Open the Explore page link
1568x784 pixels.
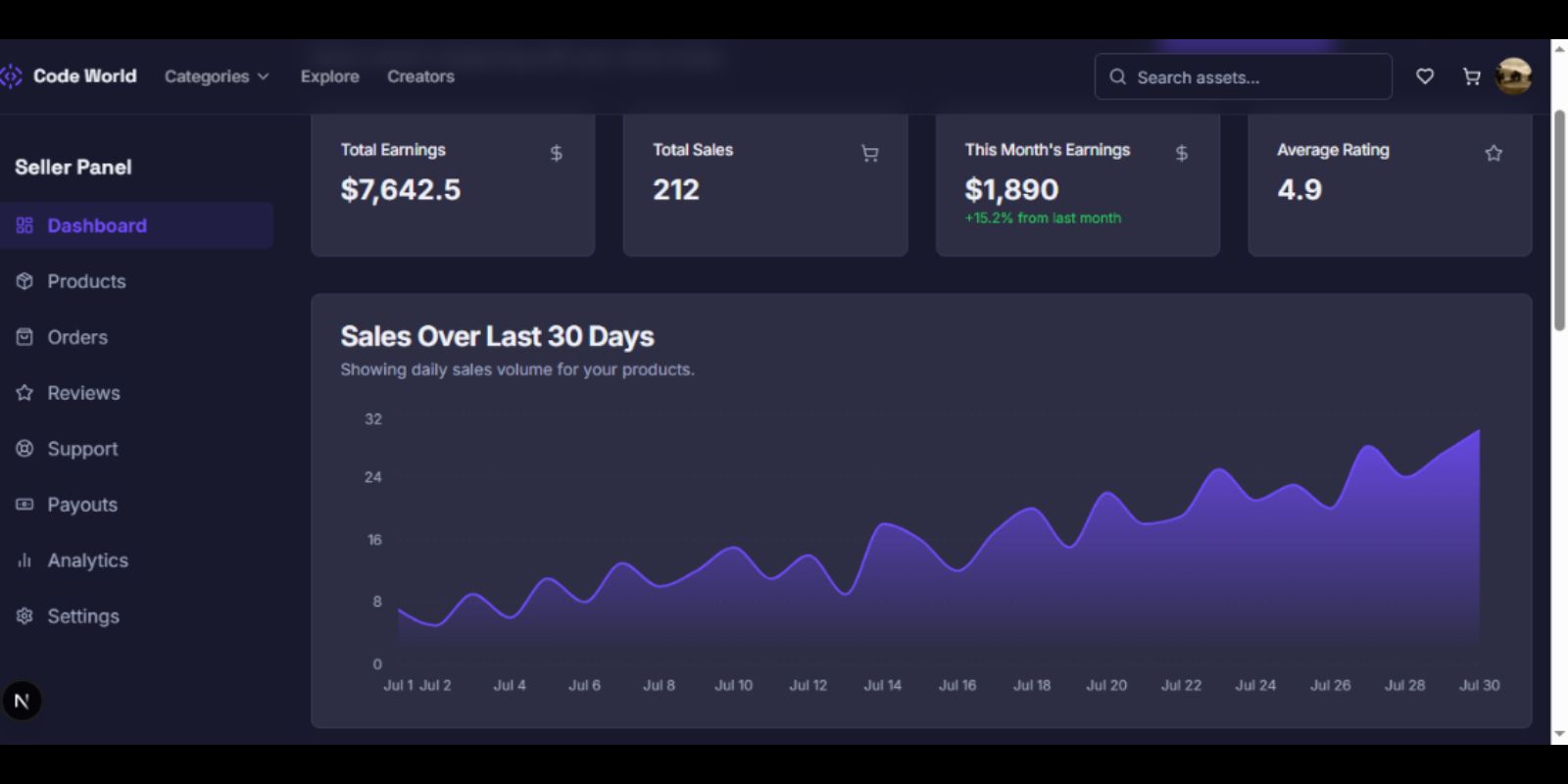(x=329, y=76)
